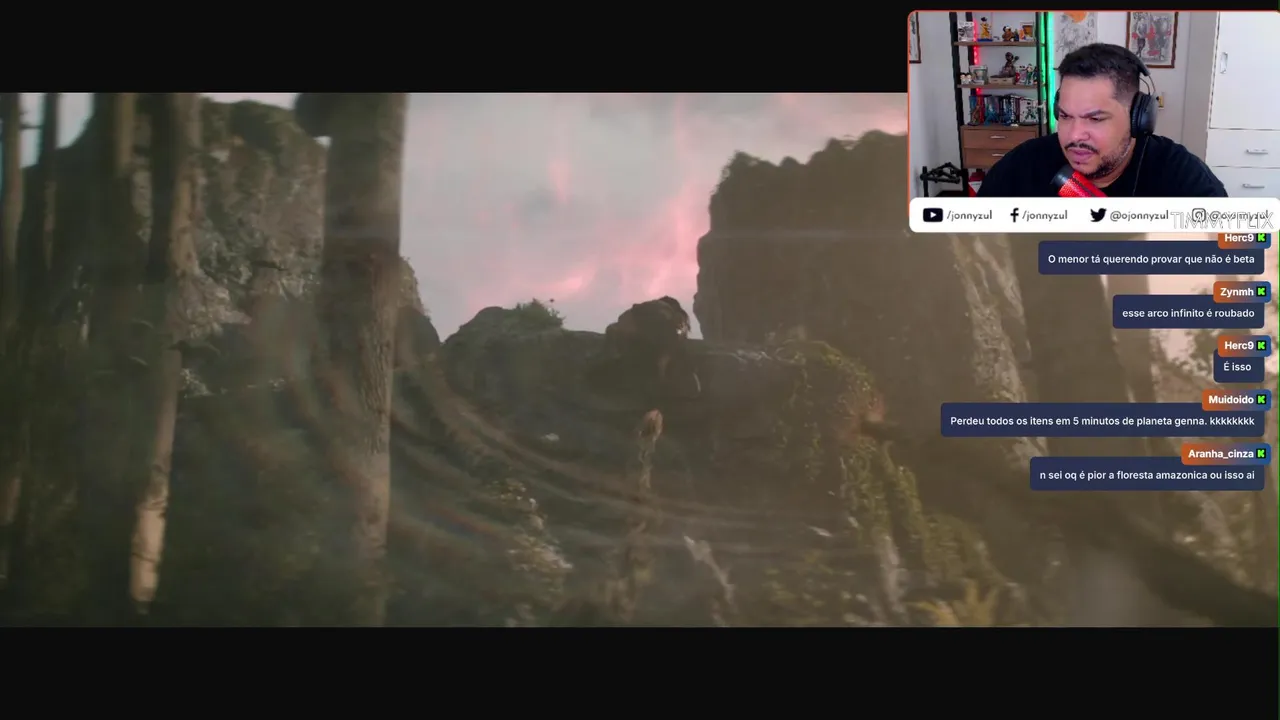Click the Kick badge beside Zynmh
The image size is (1280, 720).
coord(1262,292)
